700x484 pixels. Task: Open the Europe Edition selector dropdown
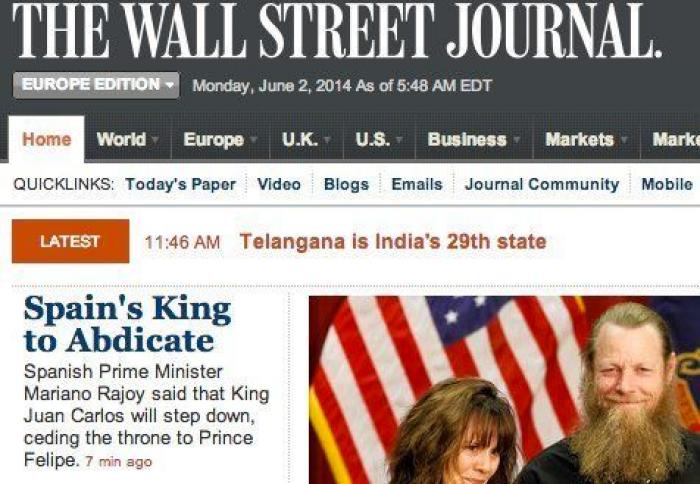click(96, 85)
